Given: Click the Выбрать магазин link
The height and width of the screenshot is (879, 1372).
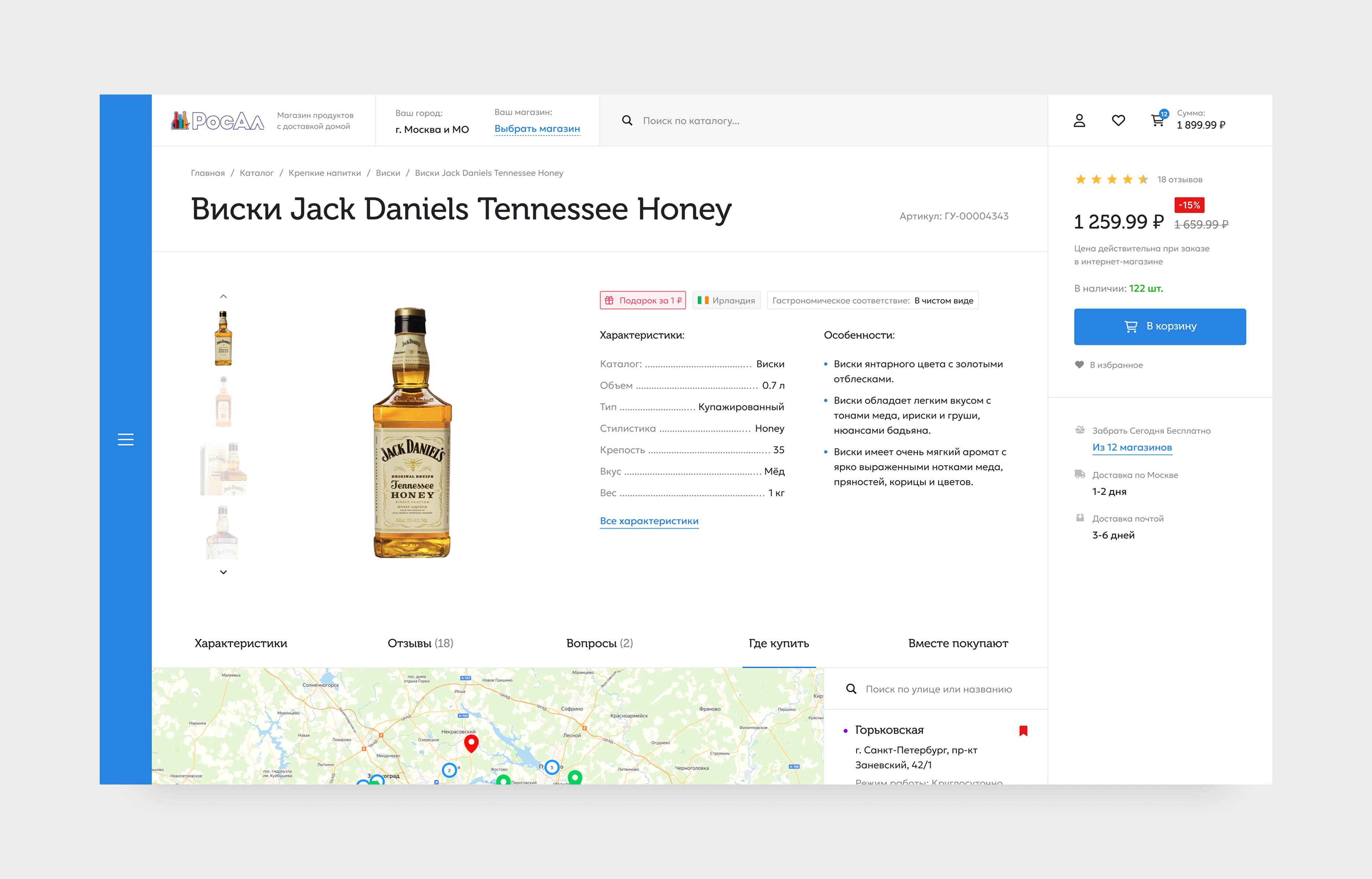Looking at the screenshot, I should 537,129.
